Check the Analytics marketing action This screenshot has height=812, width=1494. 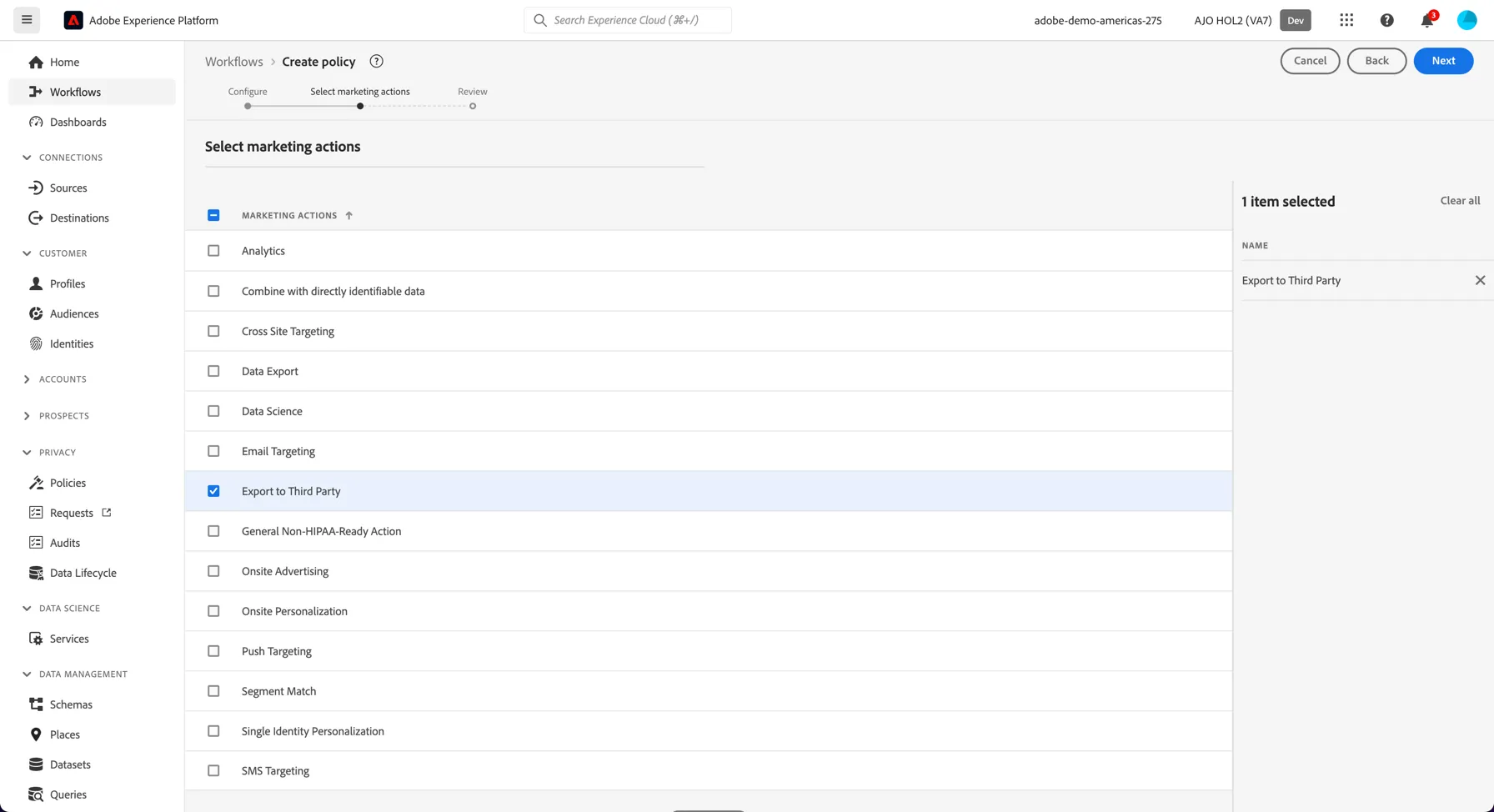(213, 251)
